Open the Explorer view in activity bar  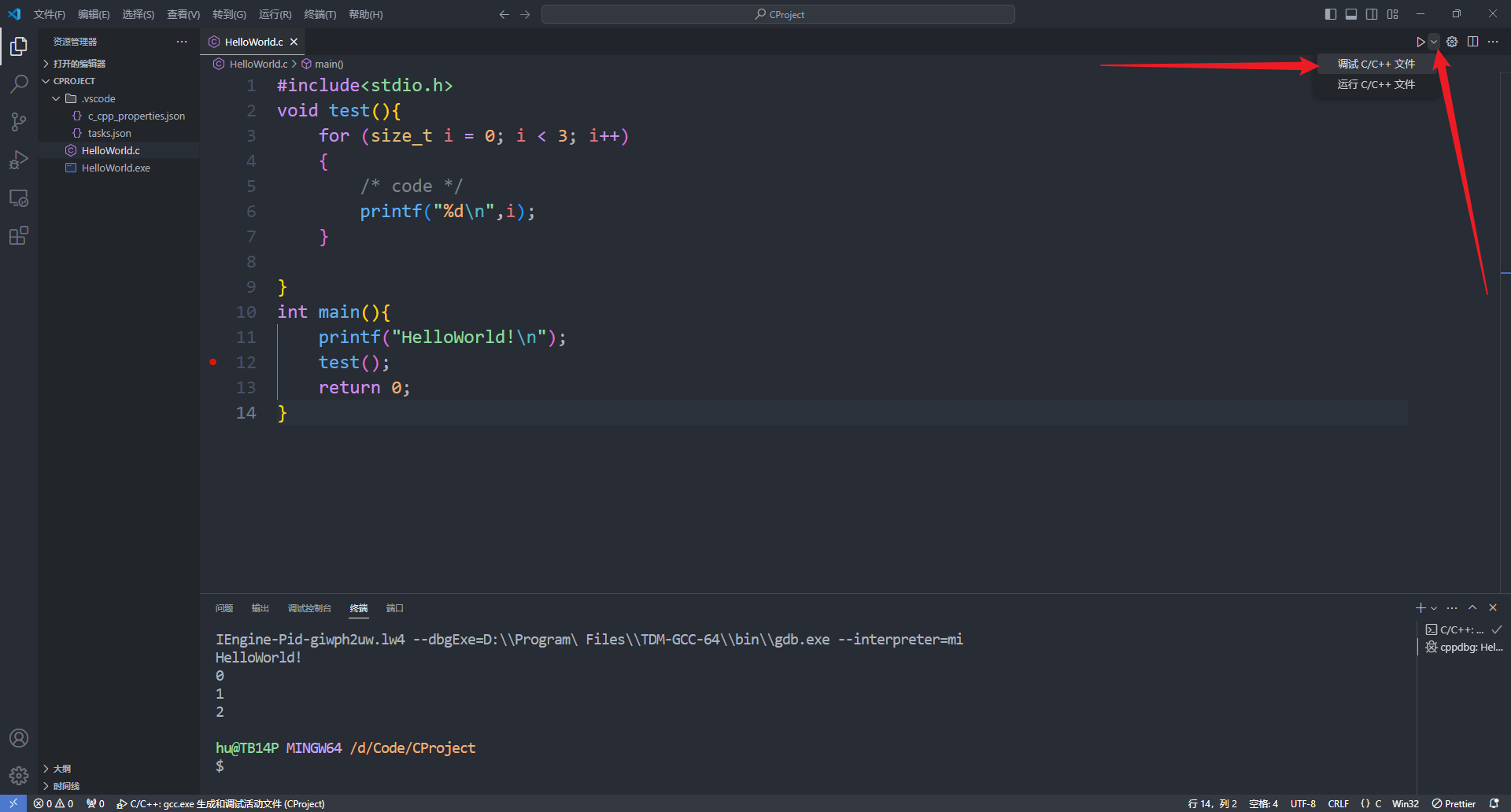[x=19, y=46]
